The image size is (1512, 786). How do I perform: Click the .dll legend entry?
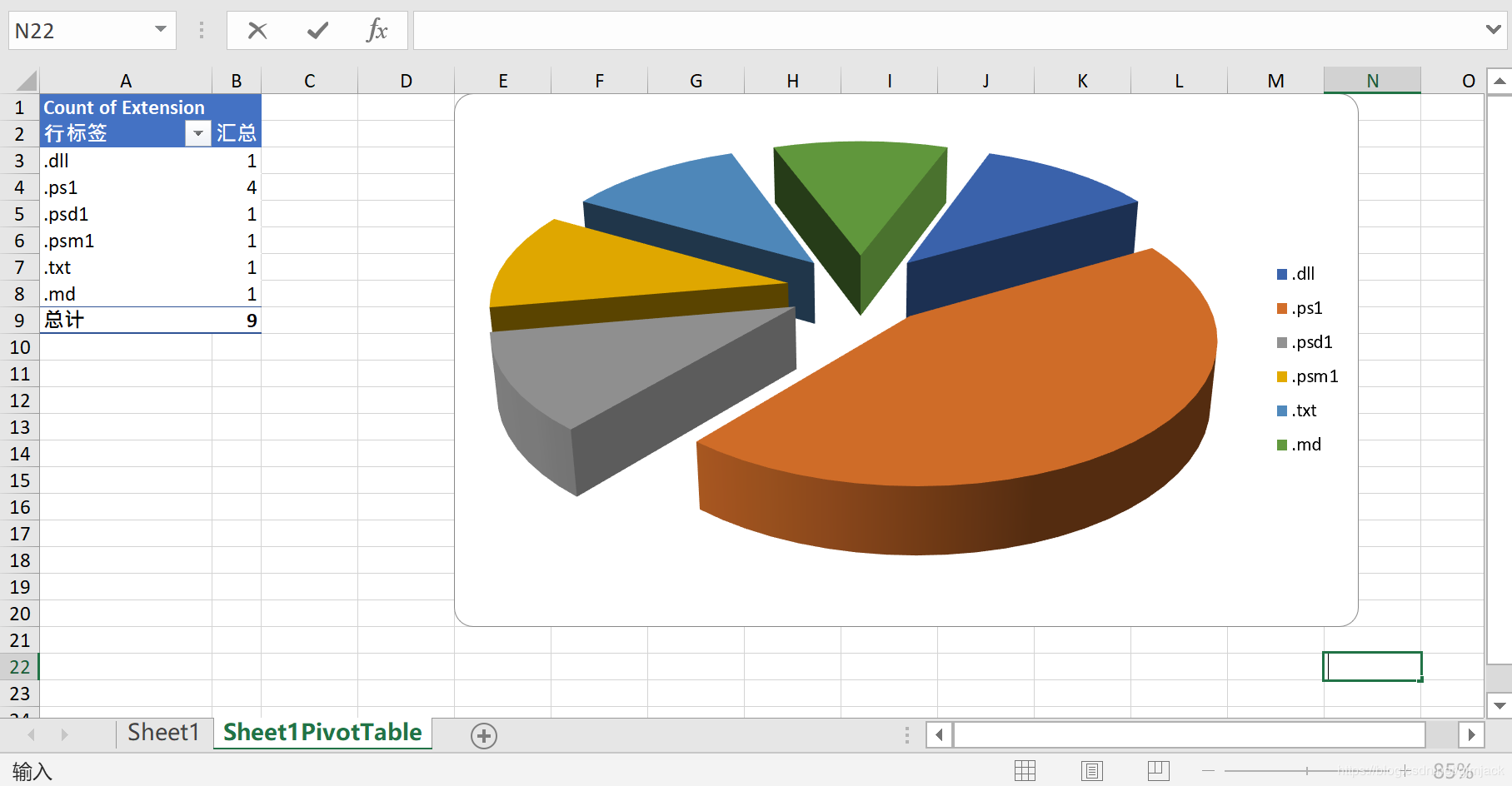click(1296, 274)
